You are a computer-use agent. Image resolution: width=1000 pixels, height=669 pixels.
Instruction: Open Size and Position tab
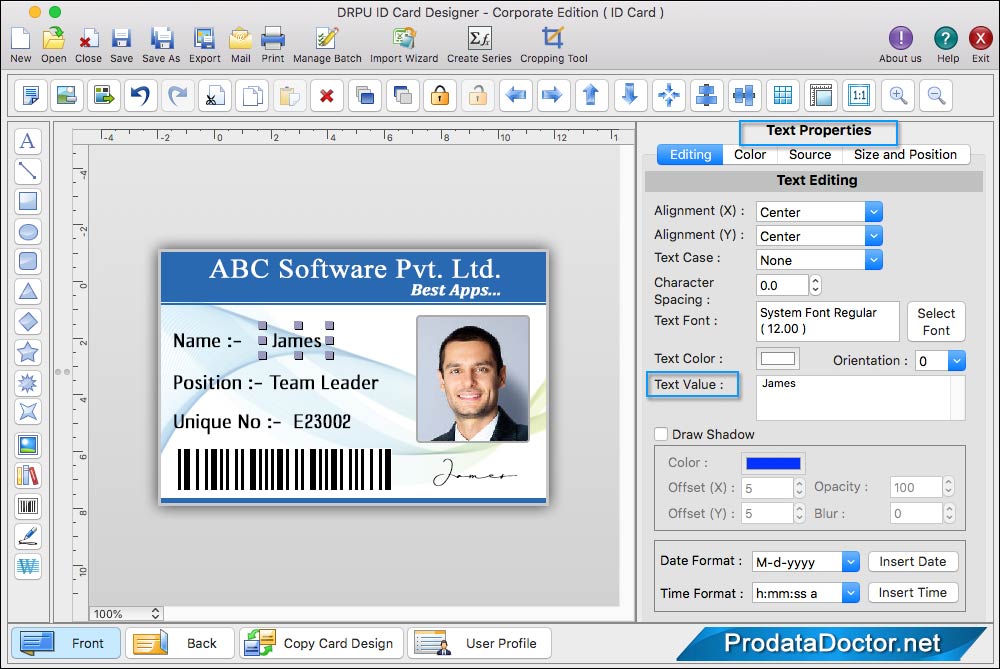[906, 155]
